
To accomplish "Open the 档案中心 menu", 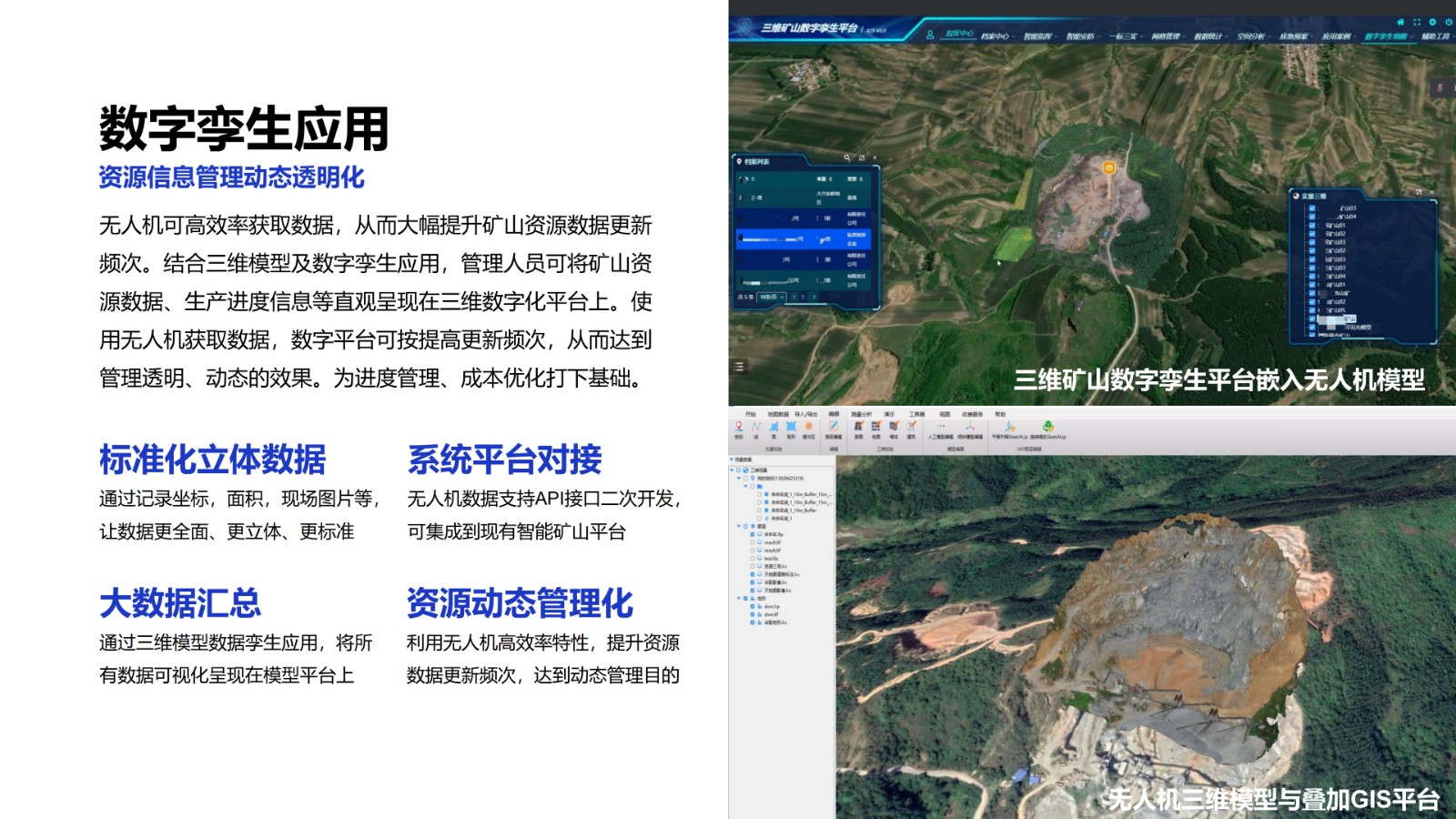I will pyautogui.click(x=996, y=36).
